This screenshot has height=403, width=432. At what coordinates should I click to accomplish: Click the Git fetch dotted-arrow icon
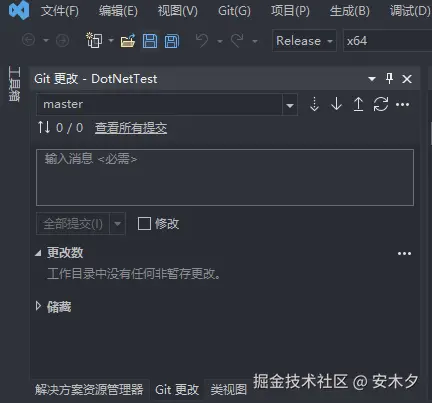pos(314,104)
